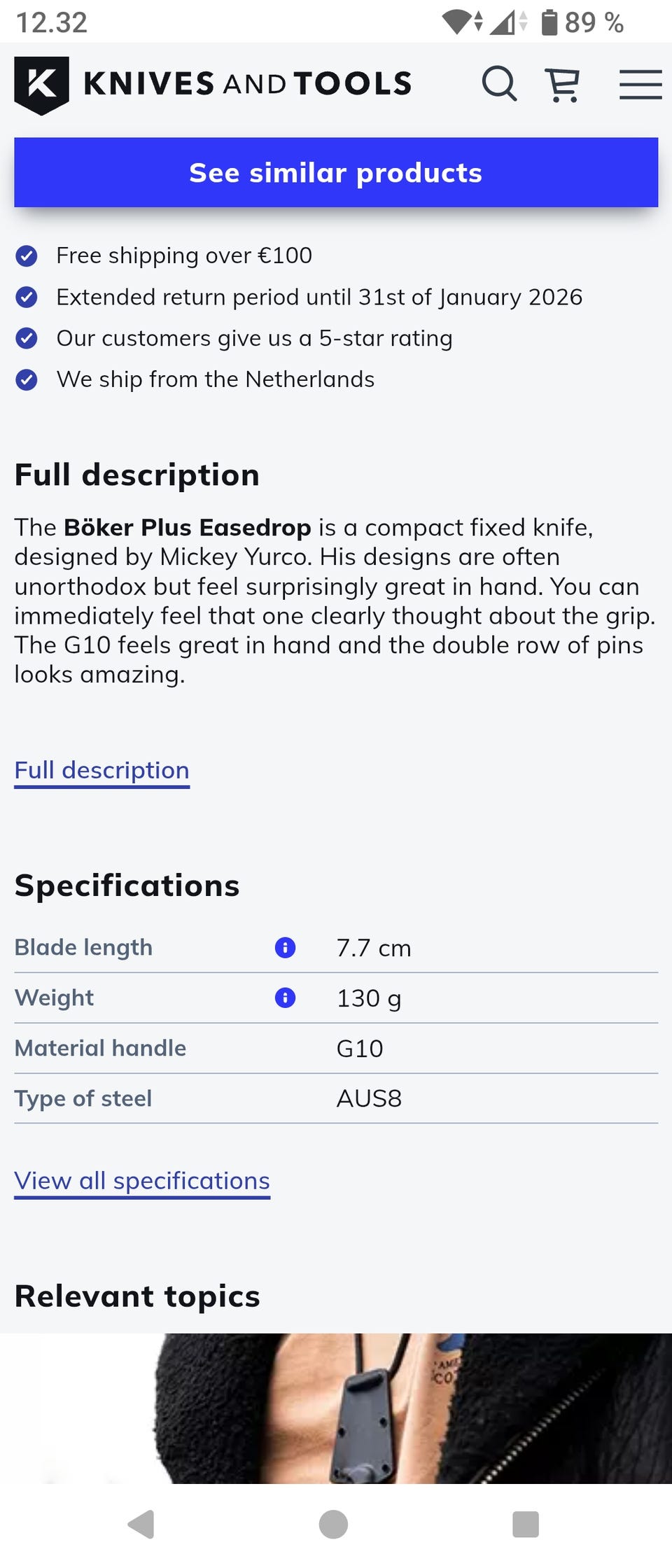
Task: Open the site search magnifier icon
Action: point(499,85)
